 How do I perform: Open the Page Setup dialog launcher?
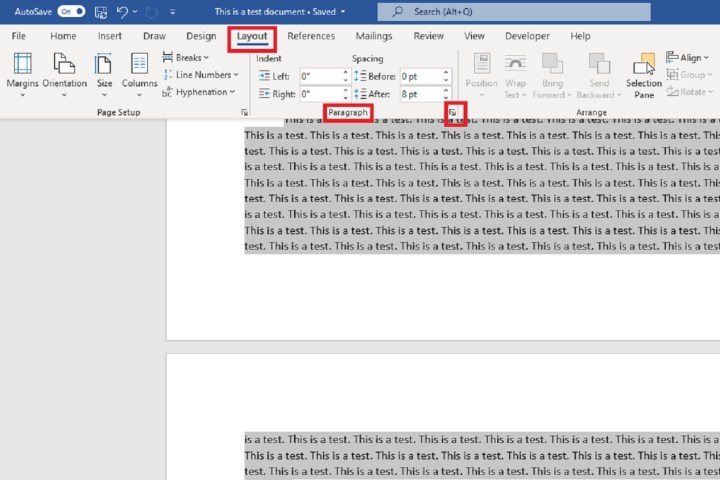[245, 113]
